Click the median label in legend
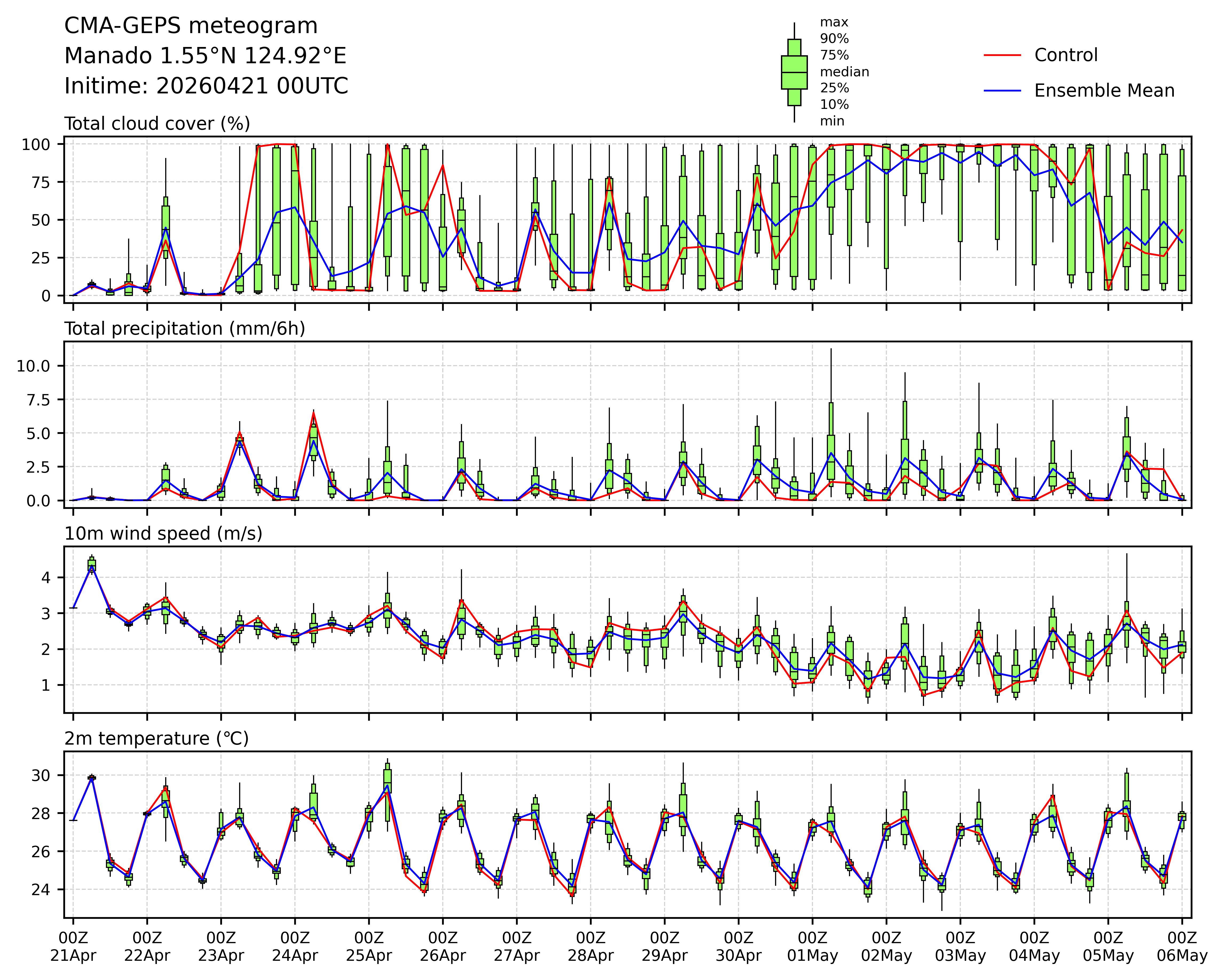This screenshot has width=1224, height=980. coord(844,72)
